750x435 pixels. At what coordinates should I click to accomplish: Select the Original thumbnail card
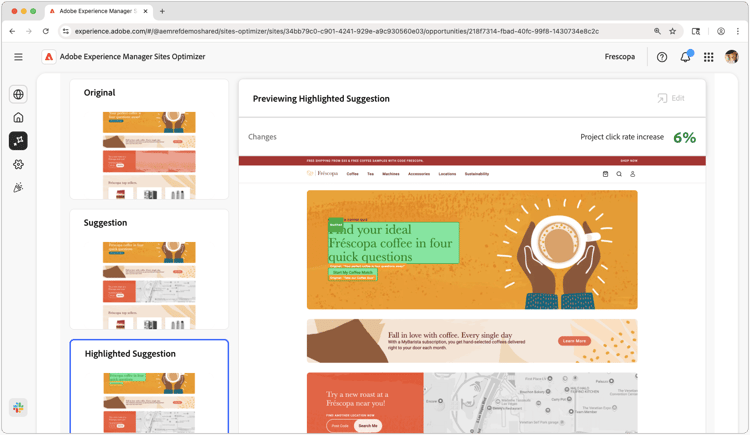click(149, 139)
